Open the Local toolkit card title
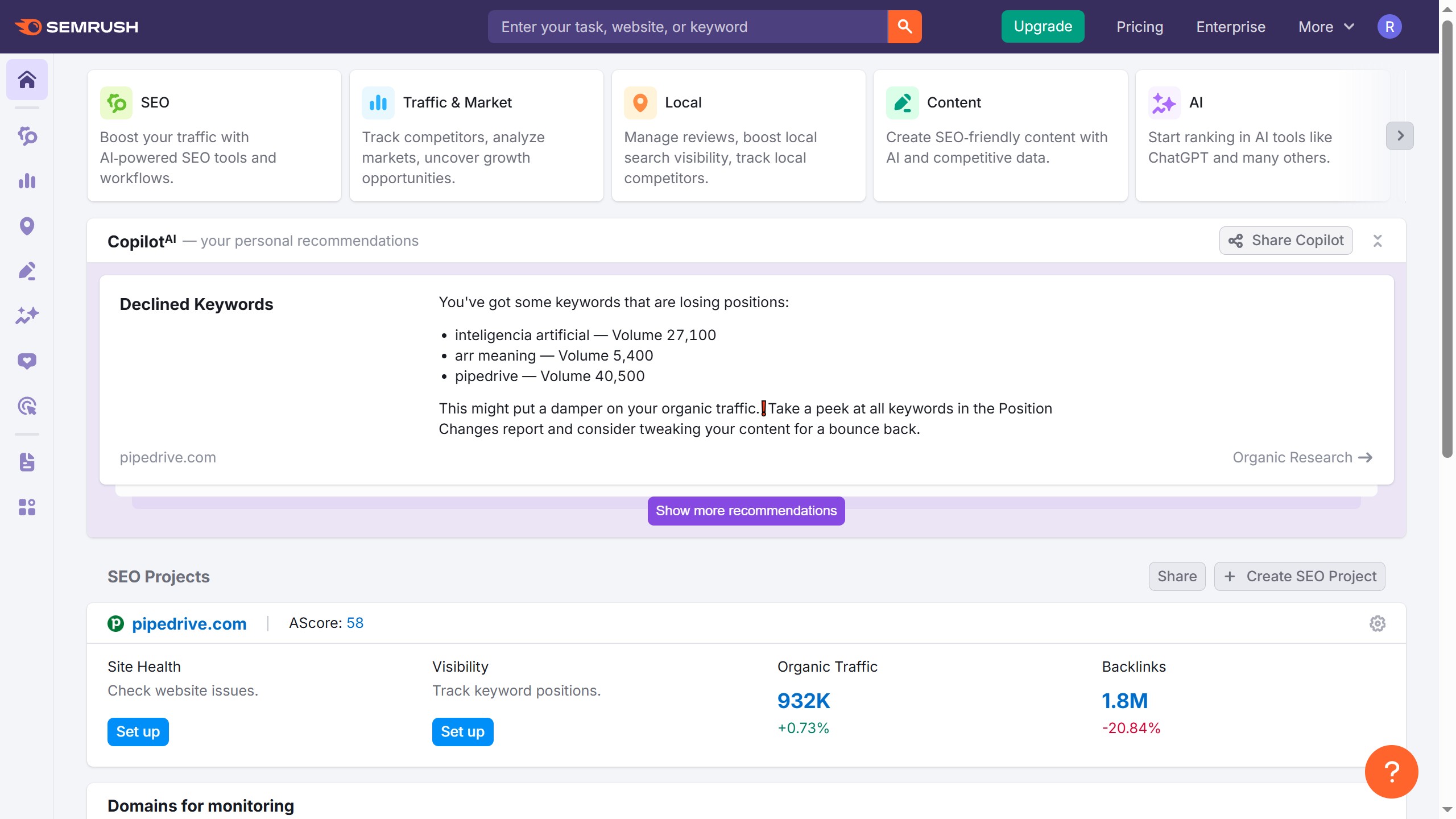 point(683,103)
